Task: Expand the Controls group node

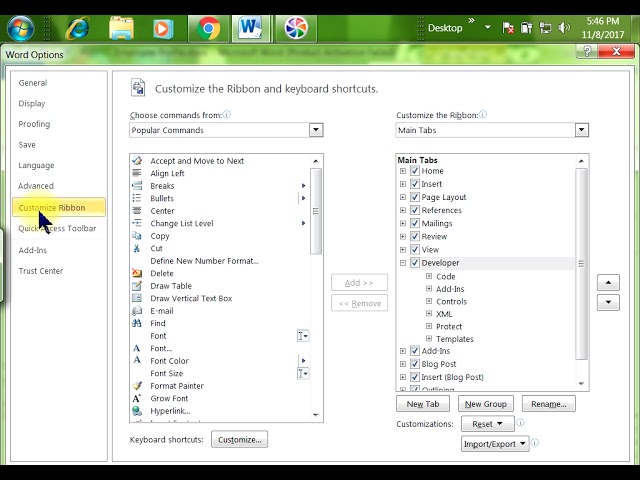Action: [x=429, y=301]
